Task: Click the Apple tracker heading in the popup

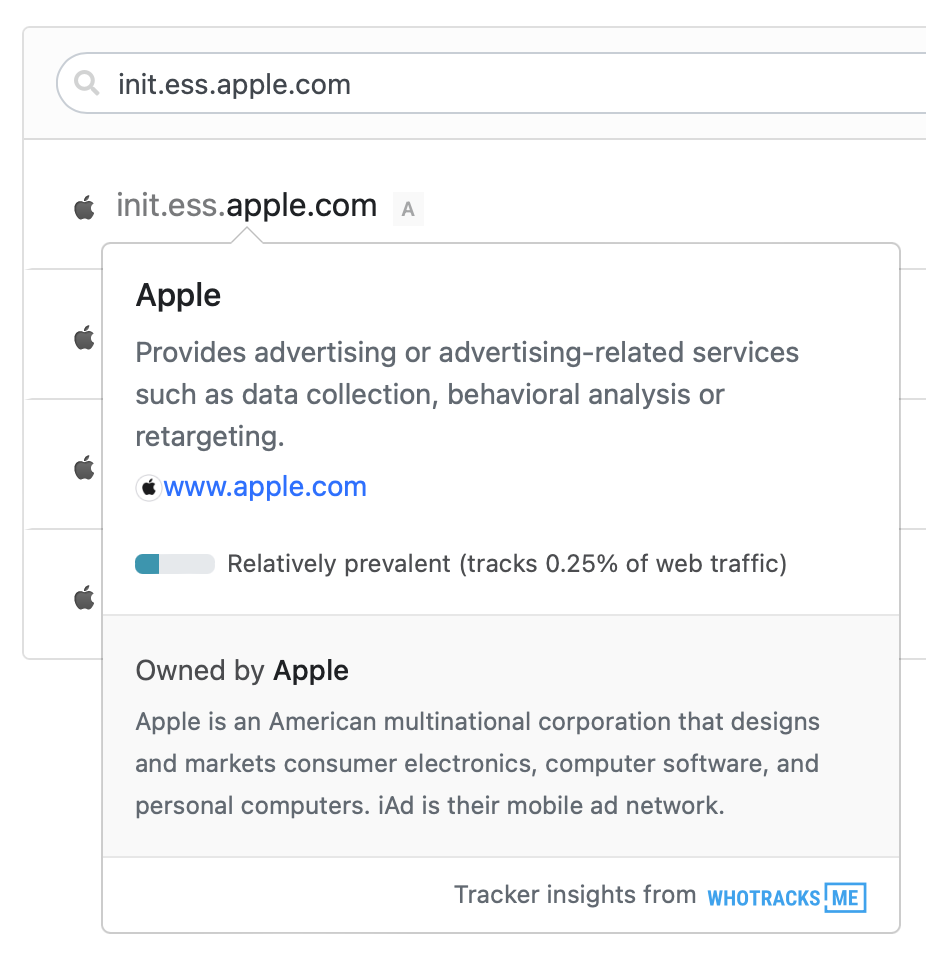Action: [178, 296]
